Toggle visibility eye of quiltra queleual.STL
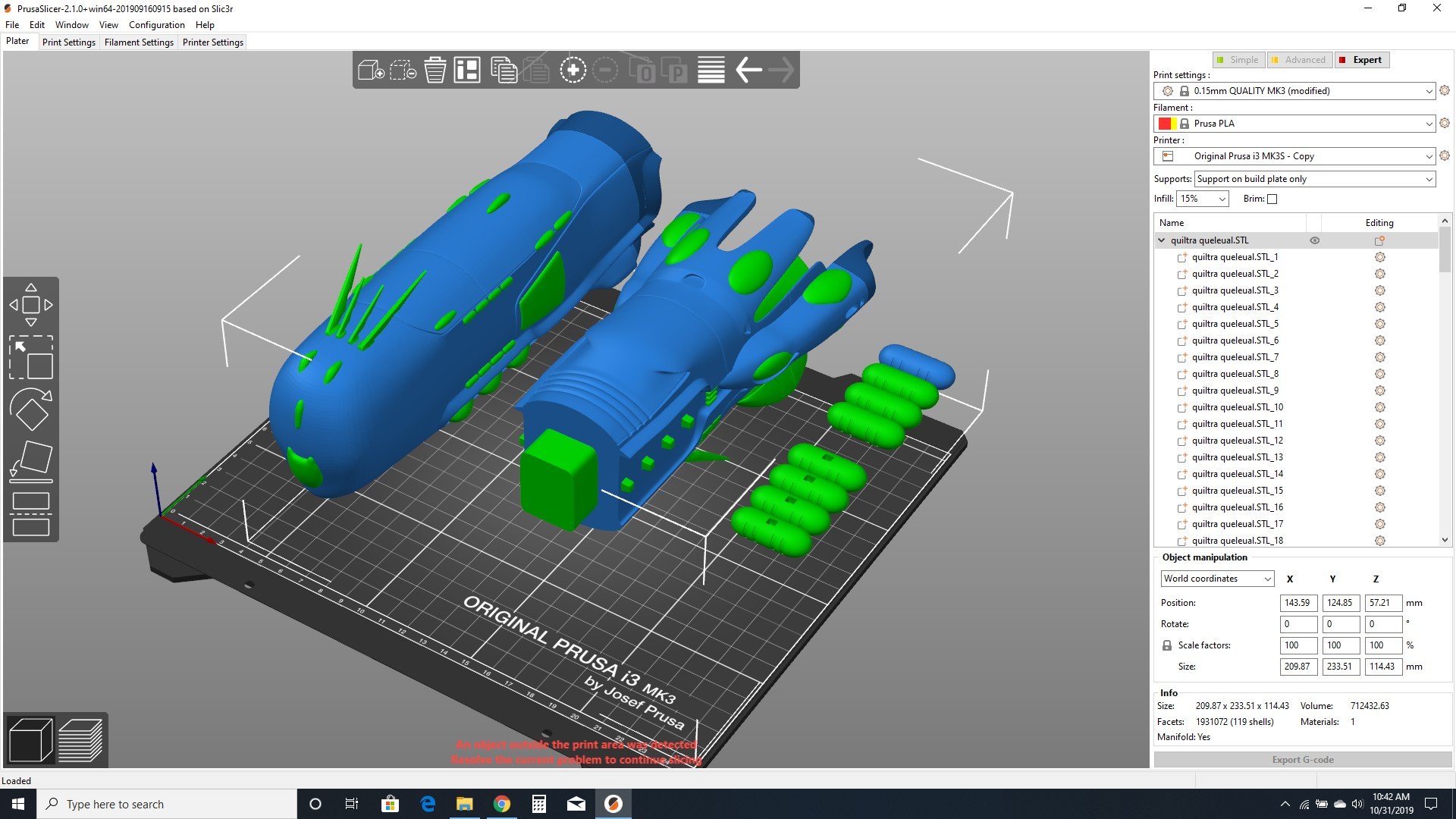Viewport: 1456px width, 819px height. pos(1315,240)
